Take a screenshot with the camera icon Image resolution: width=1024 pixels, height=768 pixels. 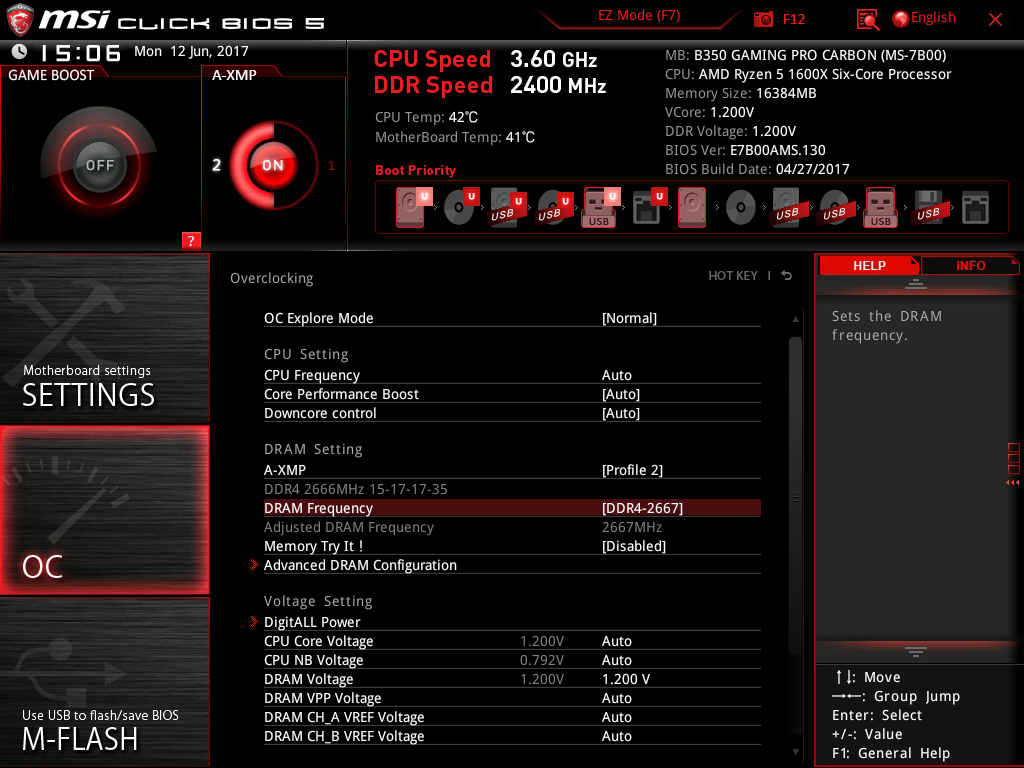coord(762,19)
